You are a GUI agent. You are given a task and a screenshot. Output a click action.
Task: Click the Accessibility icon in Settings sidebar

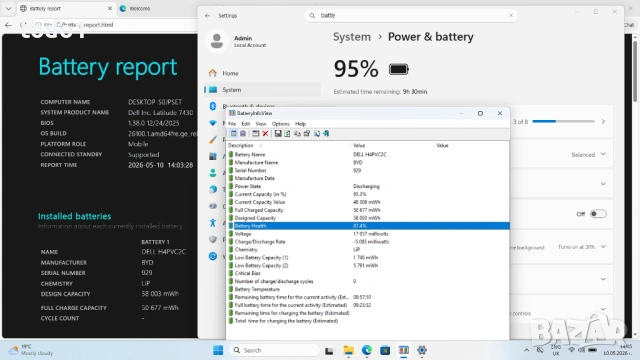tap(213, 223)
